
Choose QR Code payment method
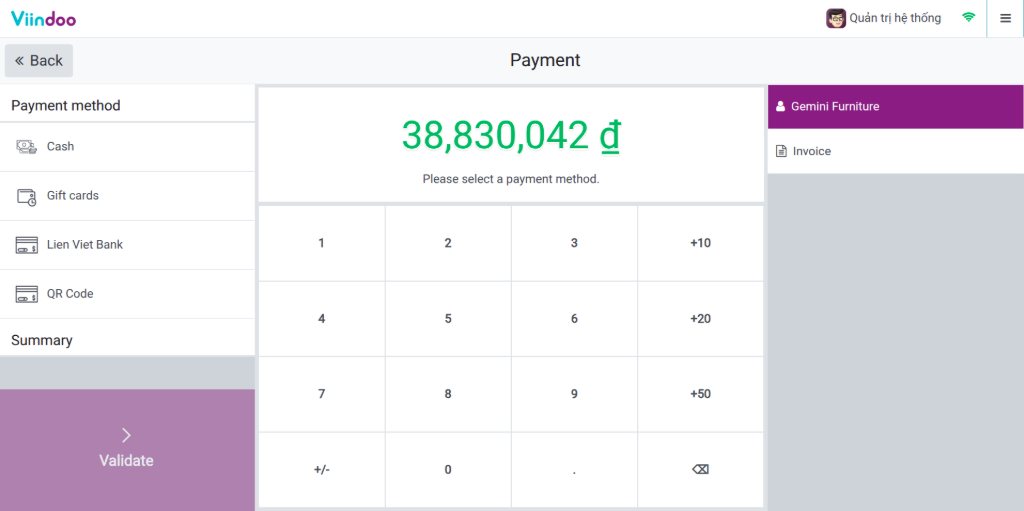[127, 294]
